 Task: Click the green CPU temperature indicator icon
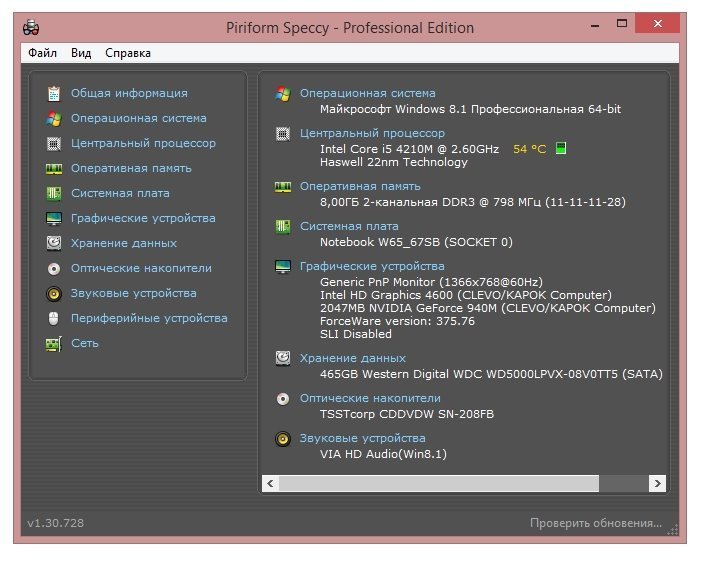point(561,148)
